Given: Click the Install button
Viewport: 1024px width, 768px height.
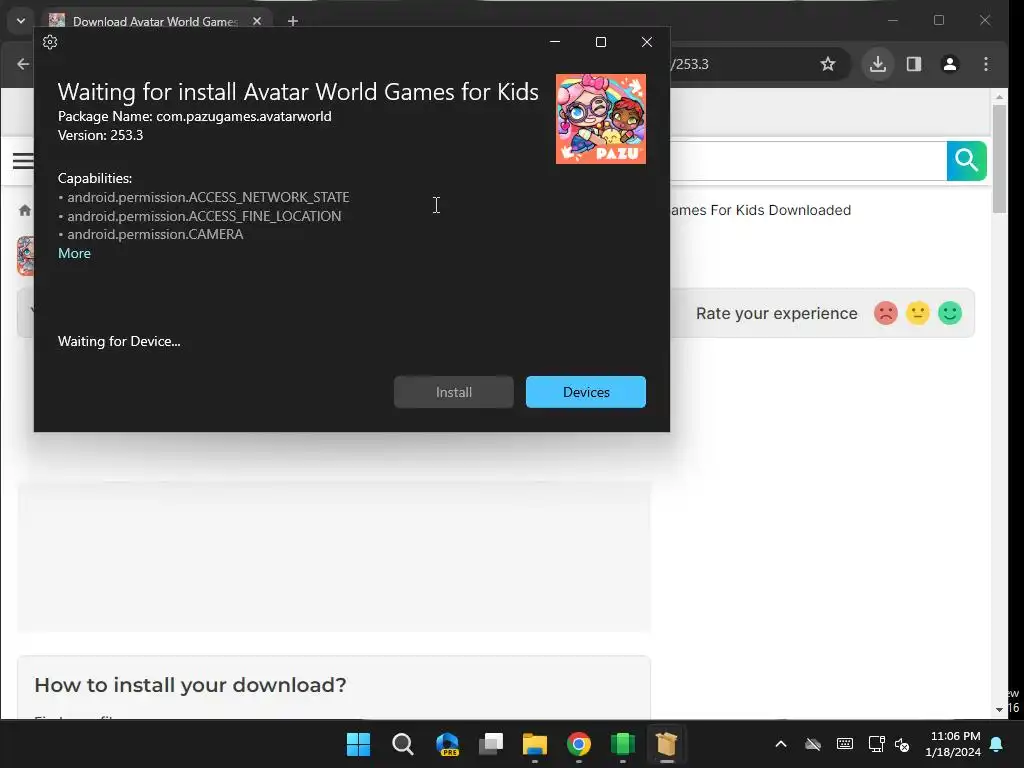Looking at the screenshot, I should [454, 392].
